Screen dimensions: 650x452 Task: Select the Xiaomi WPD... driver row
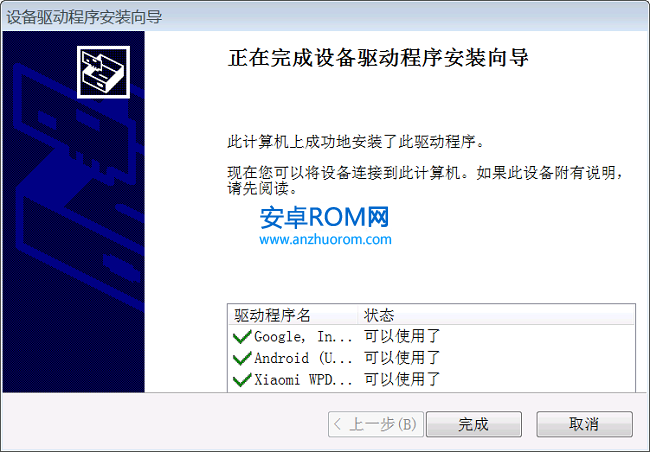pyautogui.click(x=431, y=379)
